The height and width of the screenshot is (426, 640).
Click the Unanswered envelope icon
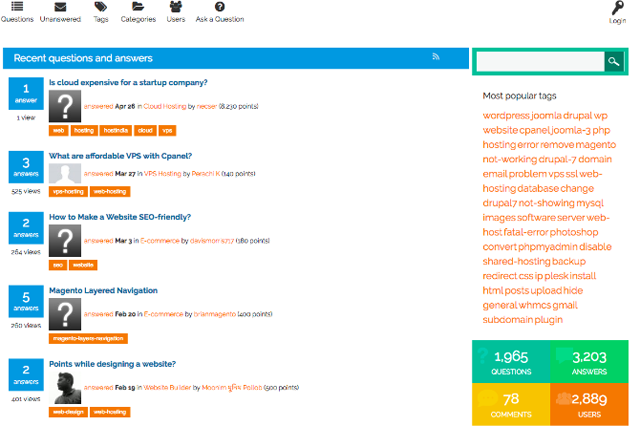click(60, 7)
